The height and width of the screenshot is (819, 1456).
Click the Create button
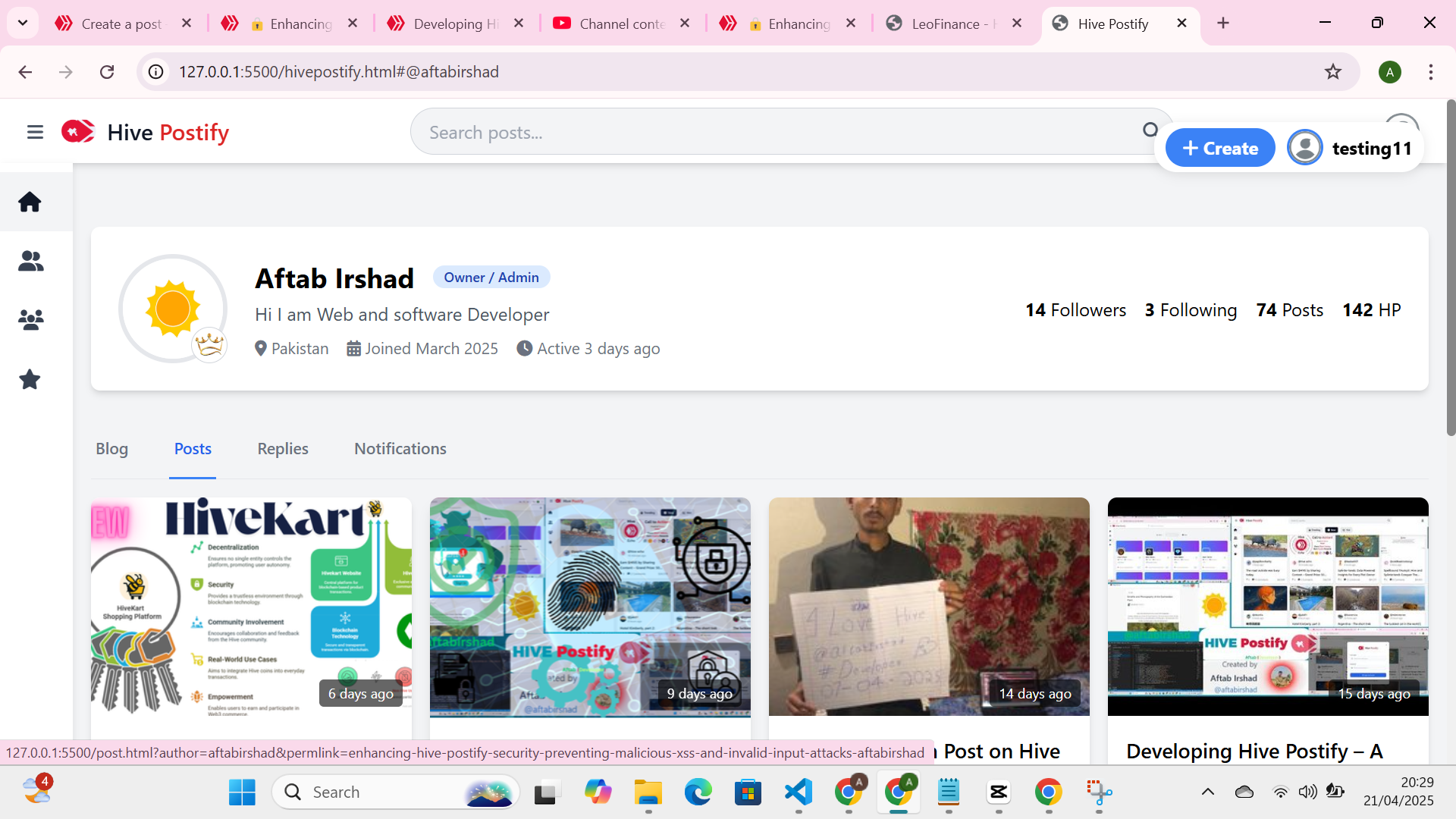point(1220,148)
